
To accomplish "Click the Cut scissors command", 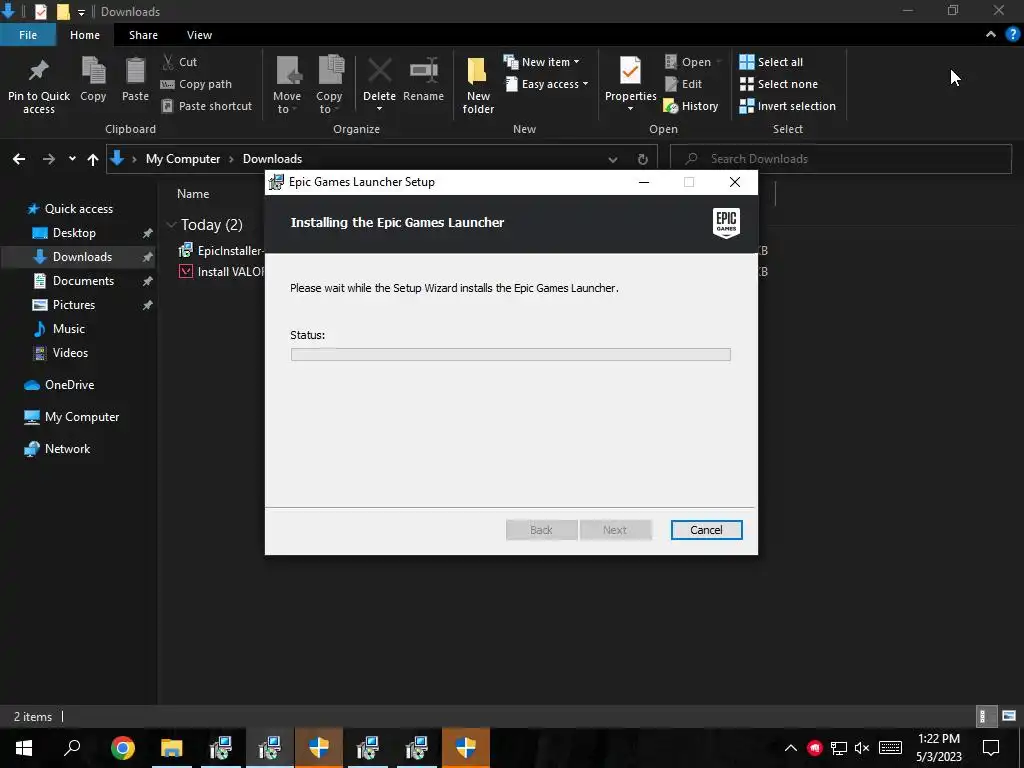I will tap(179, 62).
